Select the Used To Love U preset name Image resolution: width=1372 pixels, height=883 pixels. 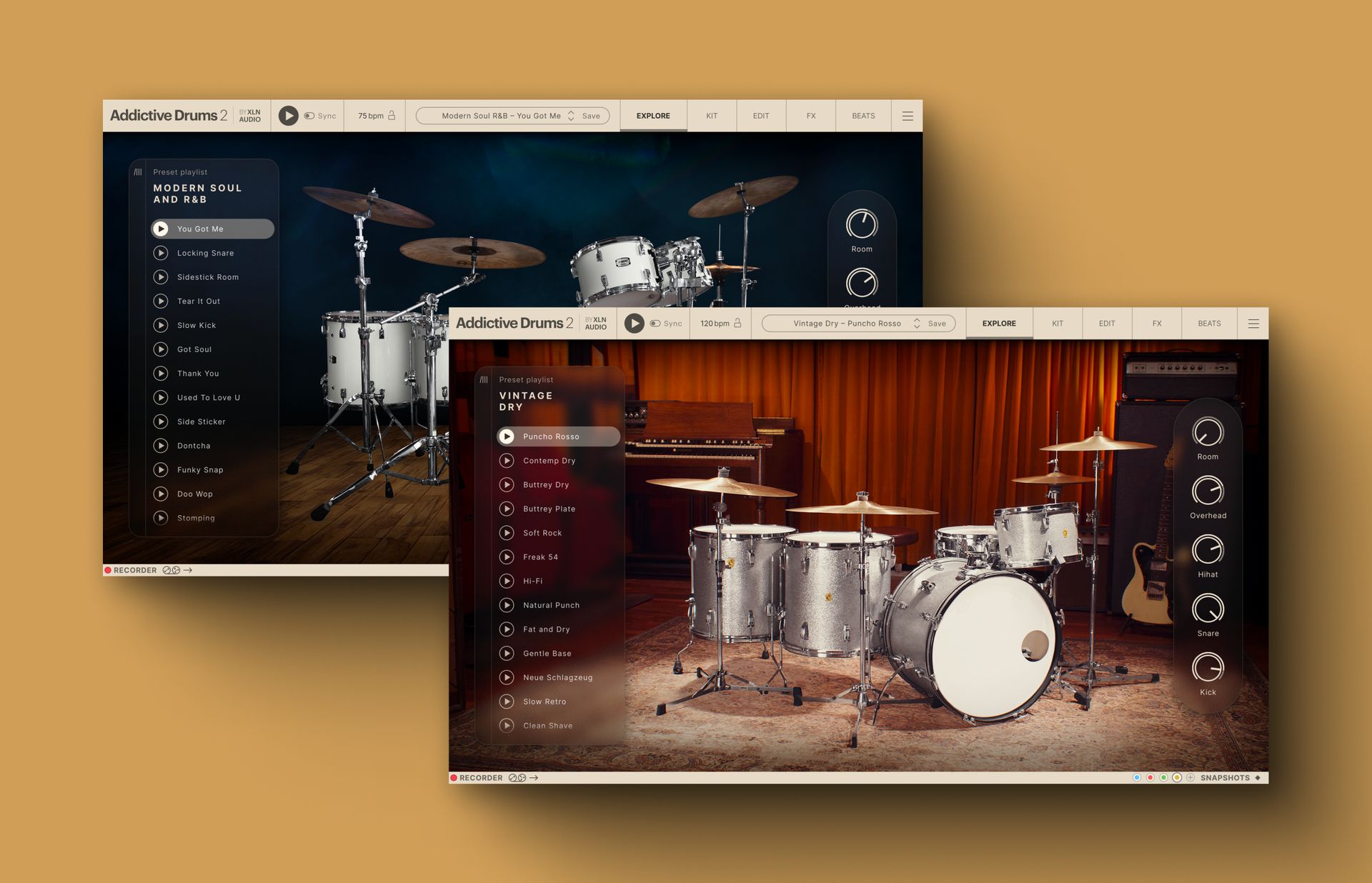tap(209, 397)
